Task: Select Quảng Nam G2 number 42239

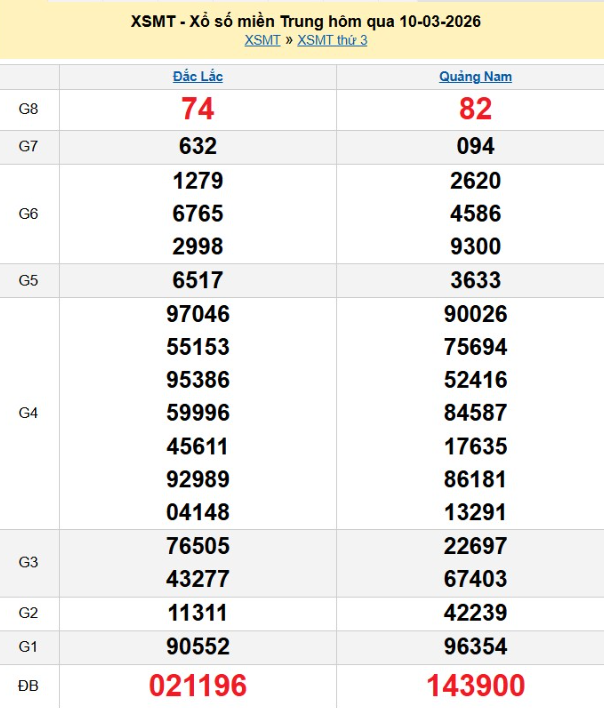Action: (475, 613)
